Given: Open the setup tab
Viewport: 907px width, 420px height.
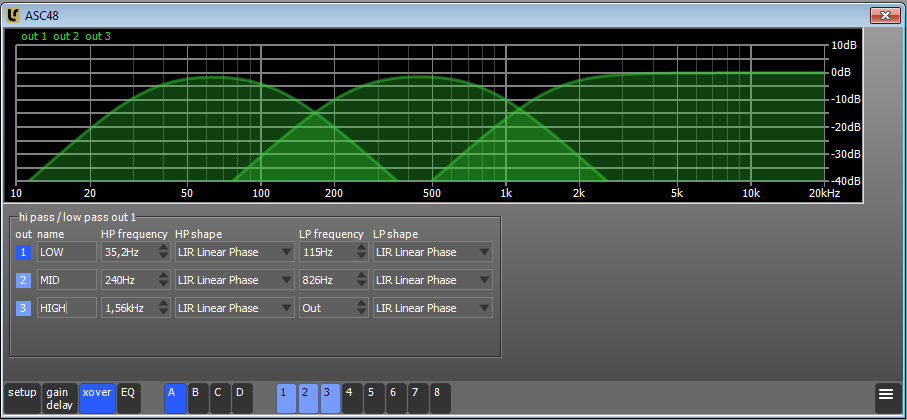Looking at the screenshot, I should pyautogui.click(x=22, y=398).
